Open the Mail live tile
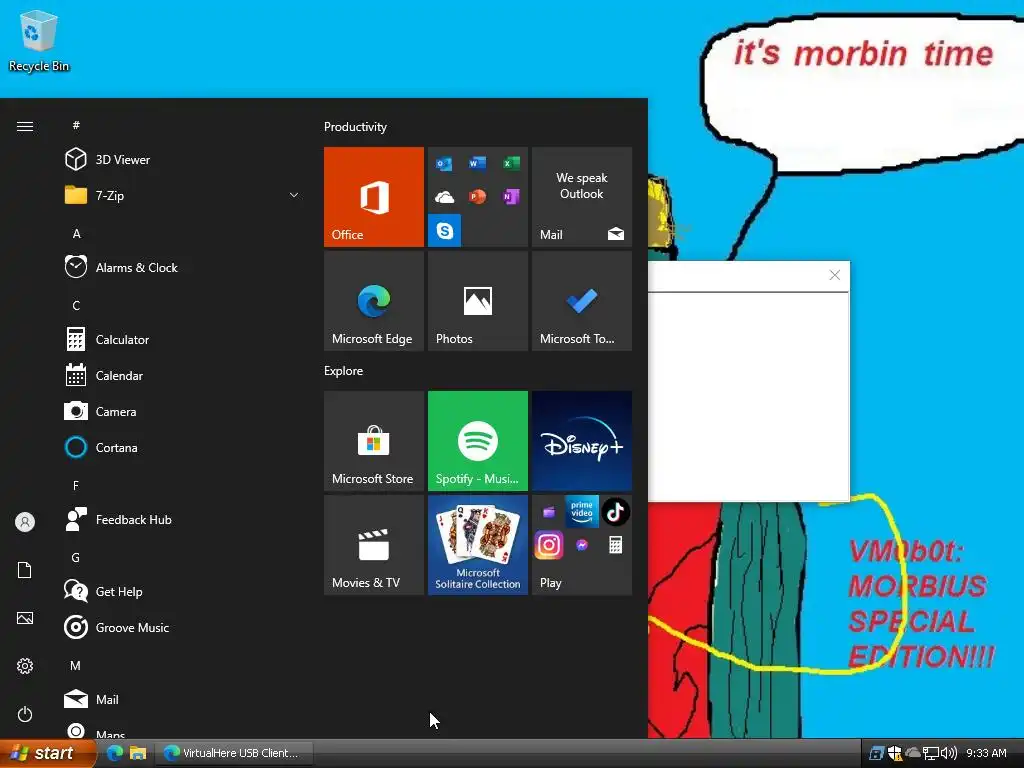 (x=581, y=197)
